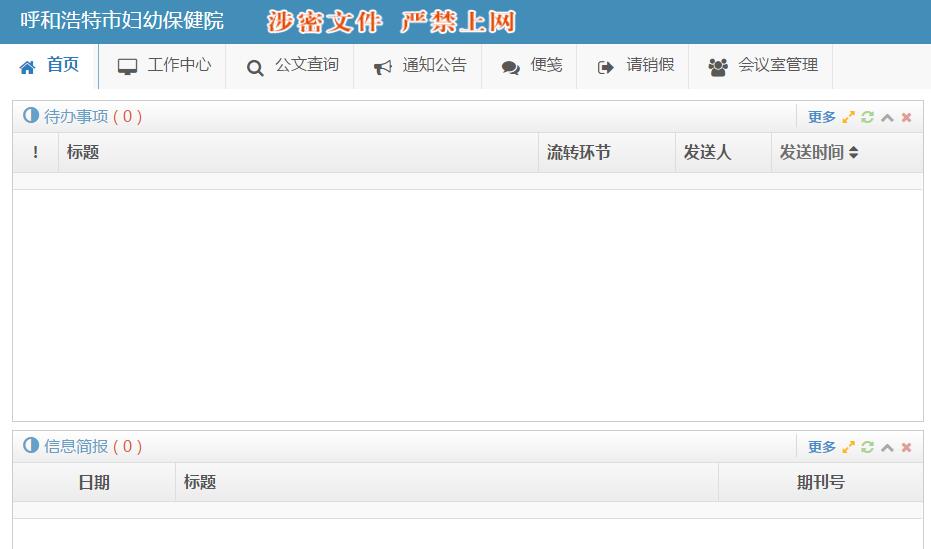
Task: Open 更多 link in 信息简报 panel
Action: point(821,447)
